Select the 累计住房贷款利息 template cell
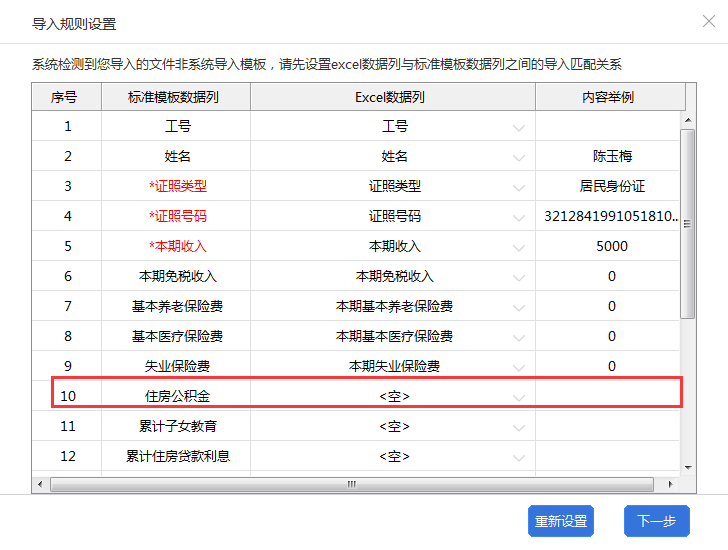 point(176,456)
